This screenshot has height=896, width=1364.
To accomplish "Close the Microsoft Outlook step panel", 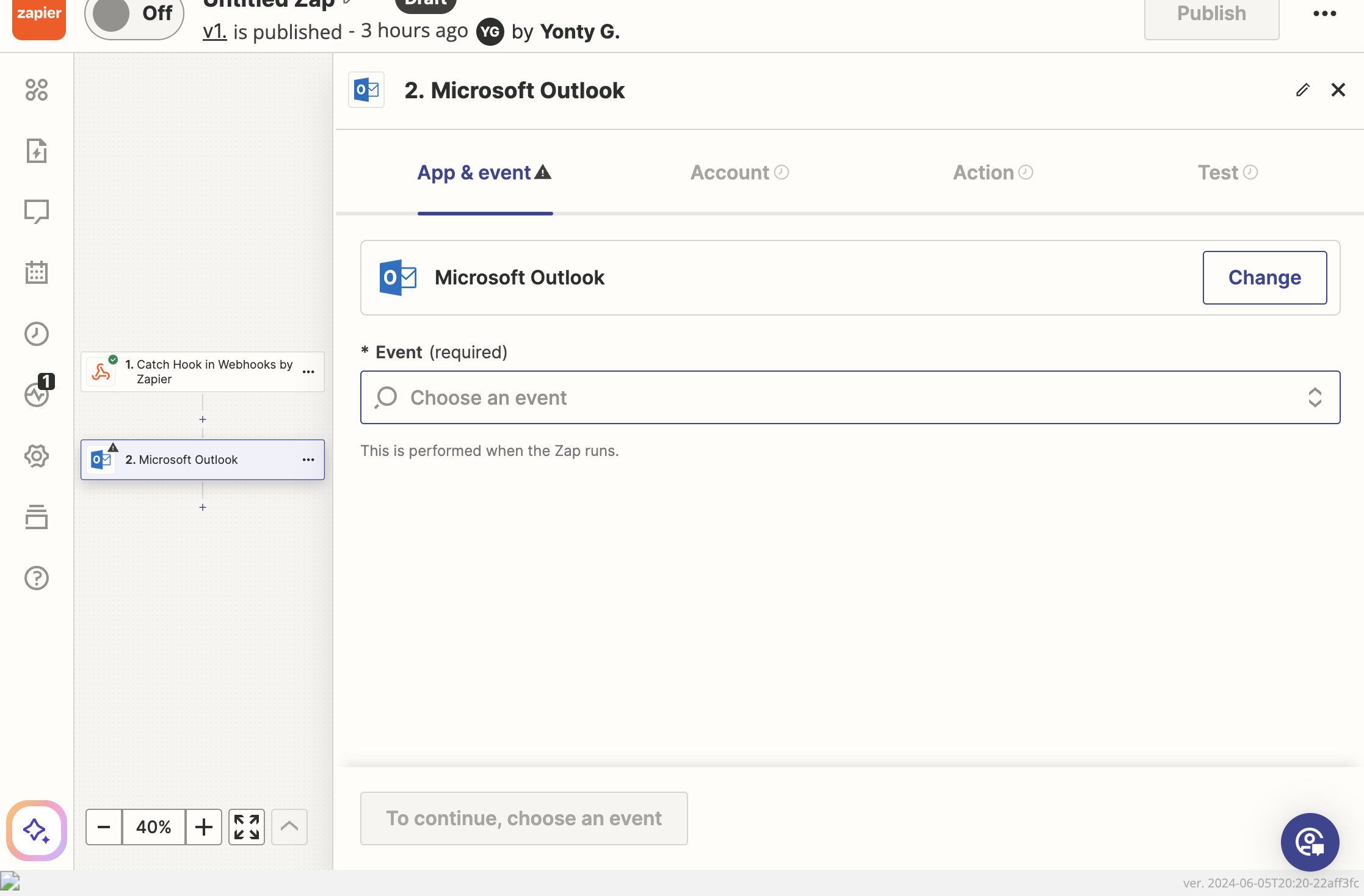I will point(1338,90).
